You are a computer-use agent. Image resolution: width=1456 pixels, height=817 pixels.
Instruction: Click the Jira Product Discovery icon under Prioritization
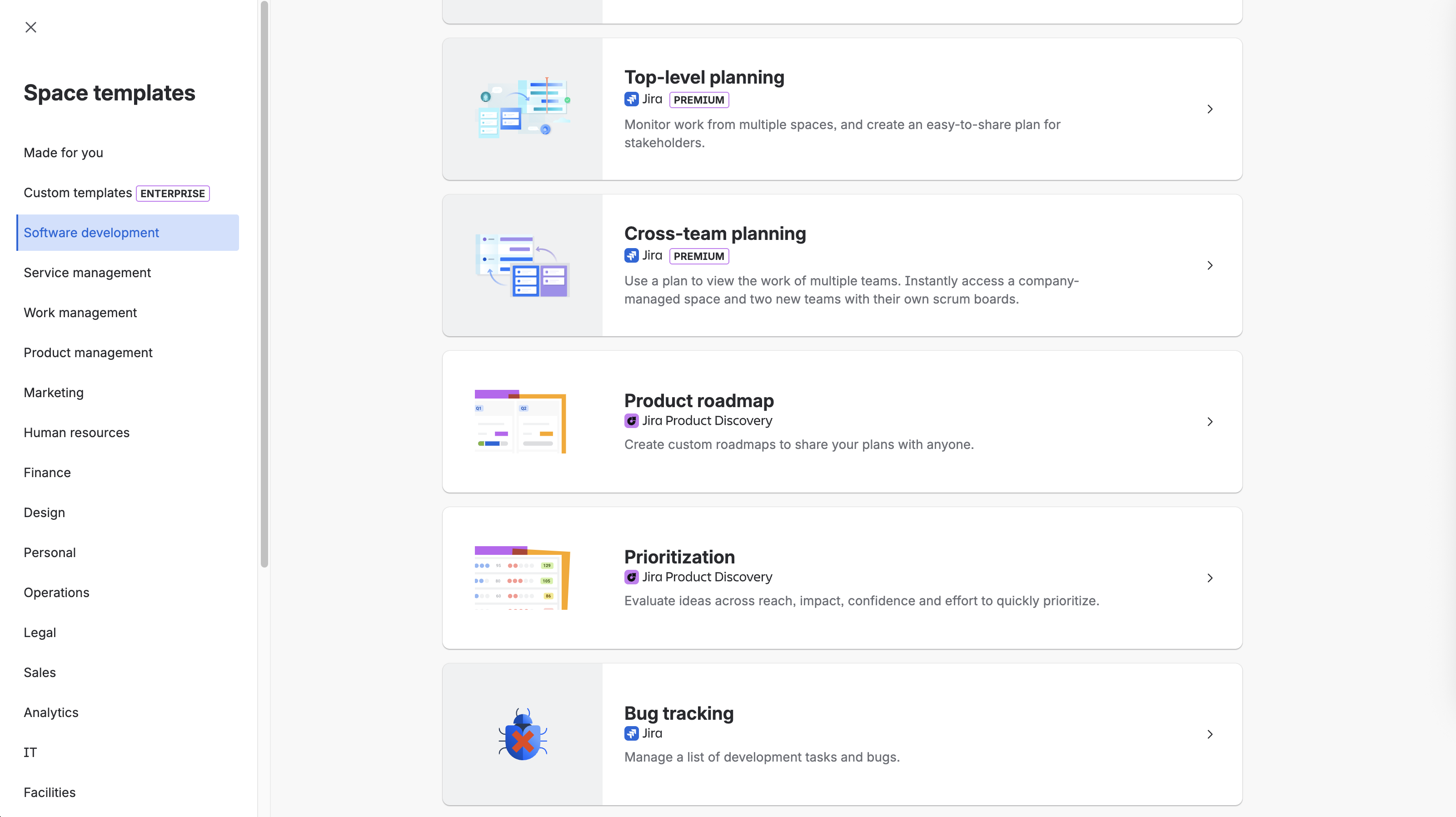pyautogui.click(x=631, y=577)
